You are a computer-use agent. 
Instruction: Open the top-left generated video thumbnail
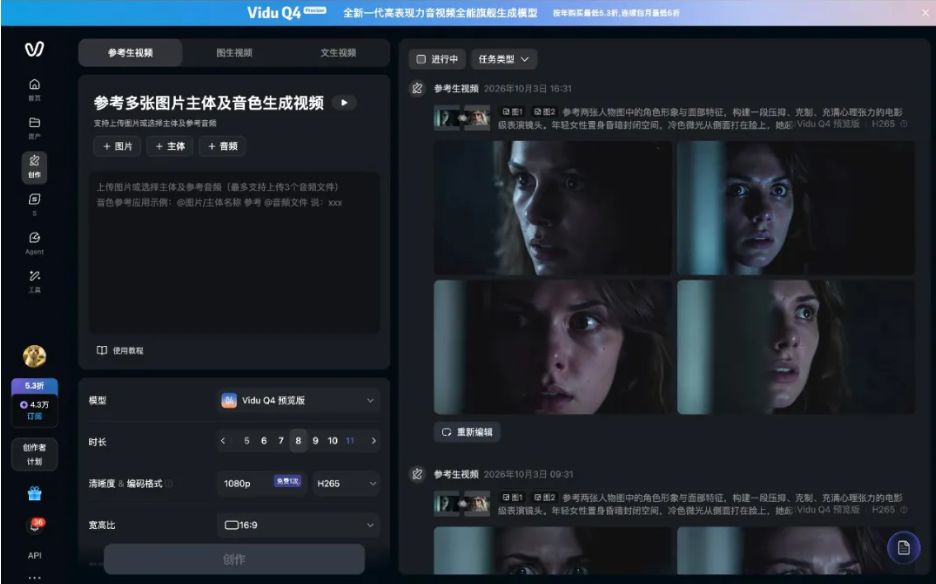click(553, 207)
